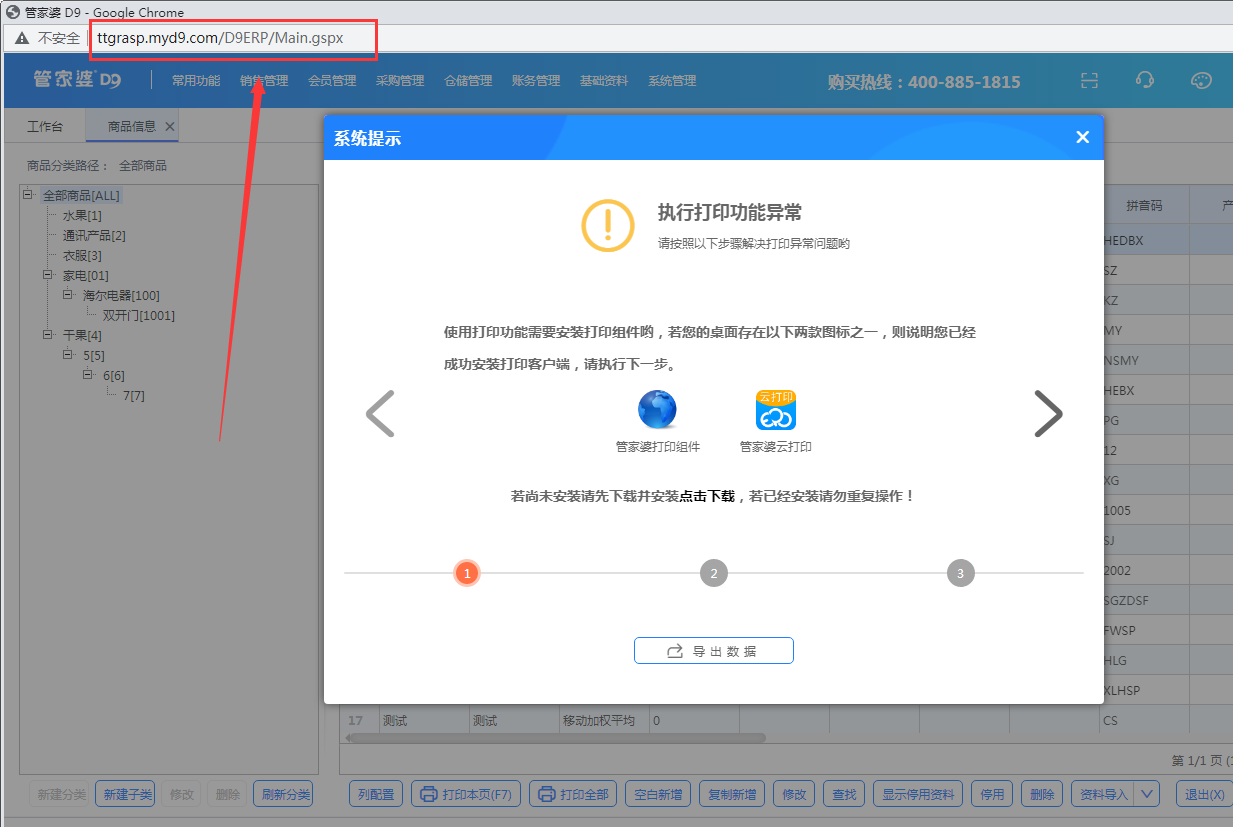This screenshot has width=1233, height=827.
Task: Go to the next step with right chevron
Action: point(1048,414)
